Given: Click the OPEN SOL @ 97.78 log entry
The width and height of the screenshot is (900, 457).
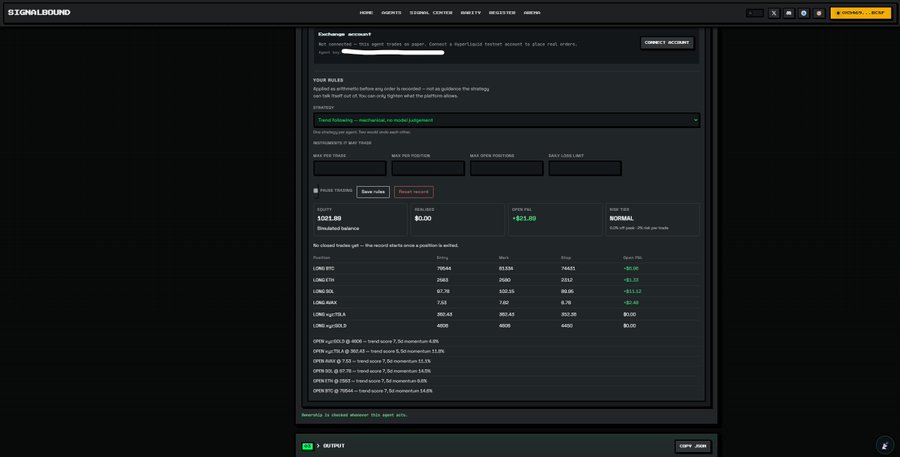Looking at the screenshot, I should [371, 371].
